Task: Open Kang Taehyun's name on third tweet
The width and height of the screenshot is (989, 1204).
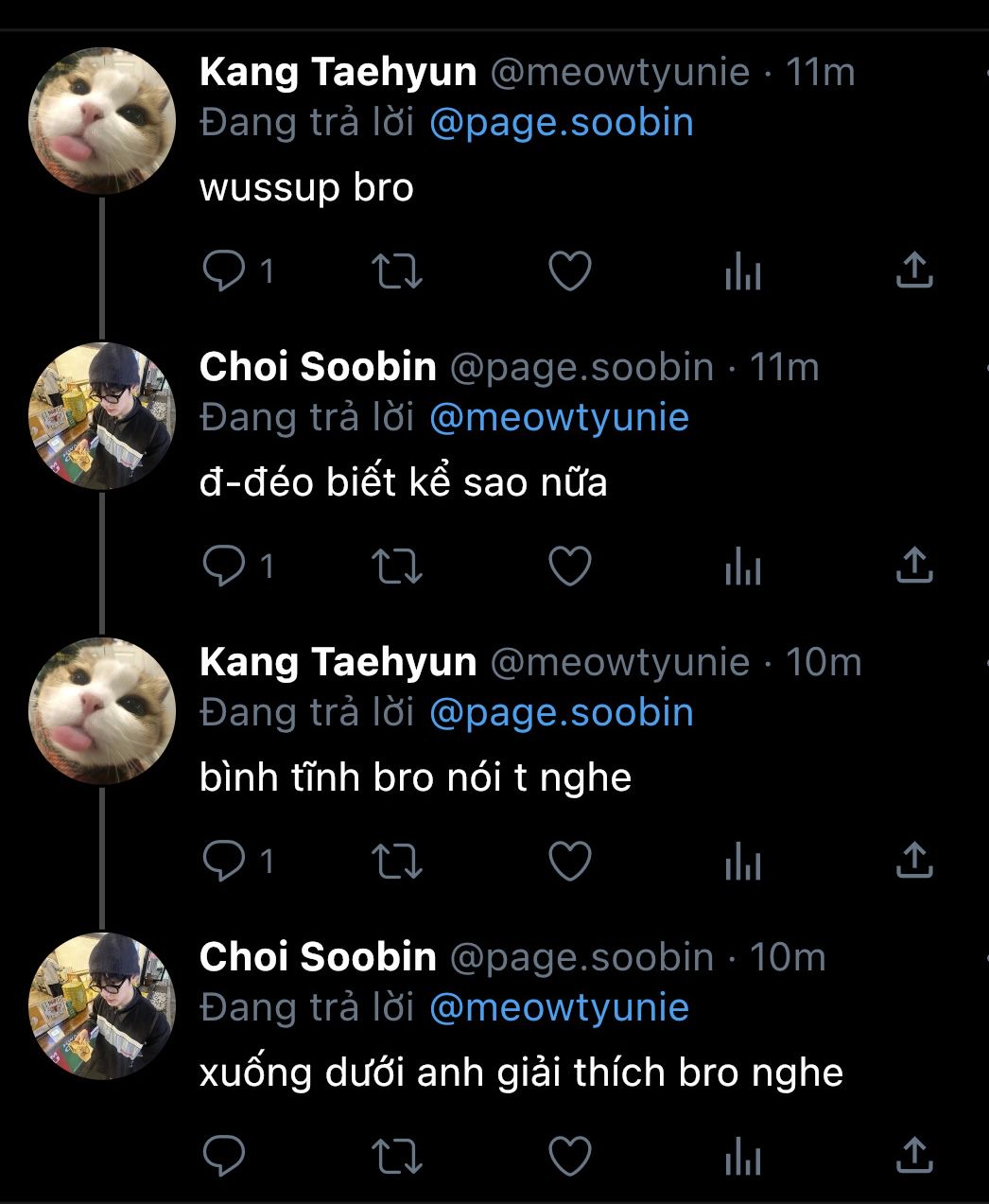Action: coord(338,662)
